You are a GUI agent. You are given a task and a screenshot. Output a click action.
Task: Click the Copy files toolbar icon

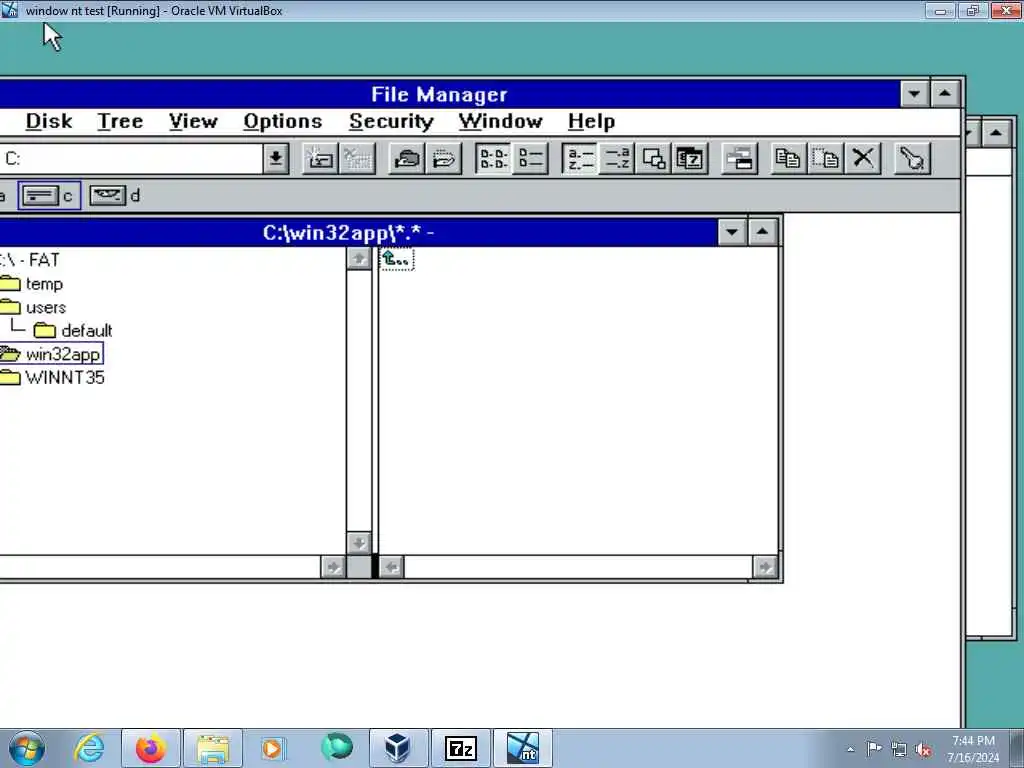(788, 158)
